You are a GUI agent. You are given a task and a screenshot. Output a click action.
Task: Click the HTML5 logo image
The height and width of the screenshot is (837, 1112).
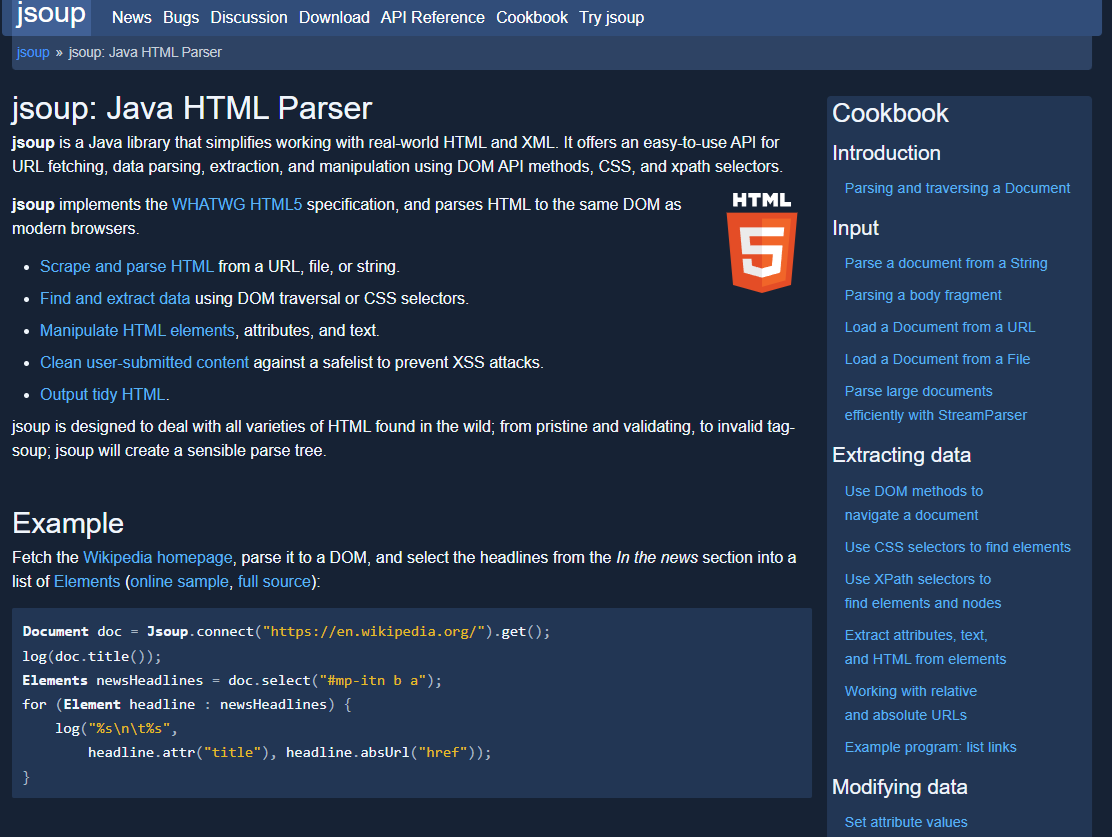762,242
